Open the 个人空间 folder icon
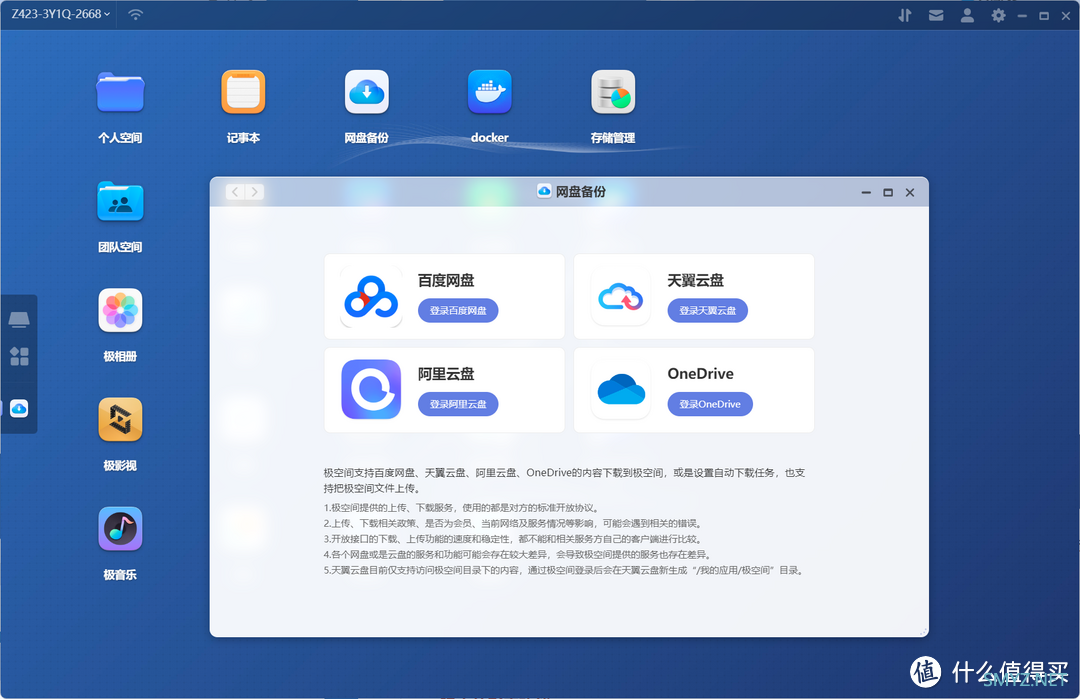1080x699 pixels. tap(120, 92)
